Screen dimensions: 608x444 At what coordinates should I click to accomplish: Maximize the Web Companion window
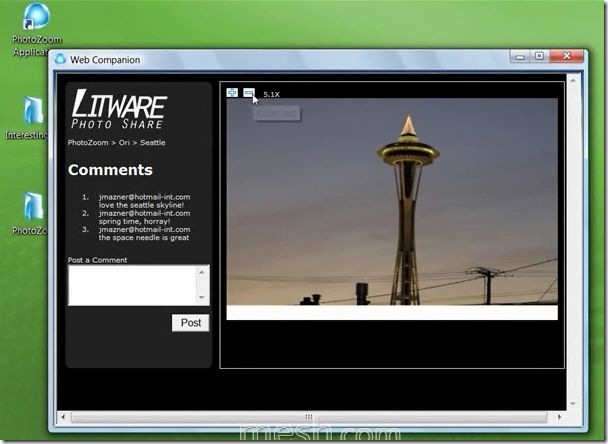pos(539,57)
